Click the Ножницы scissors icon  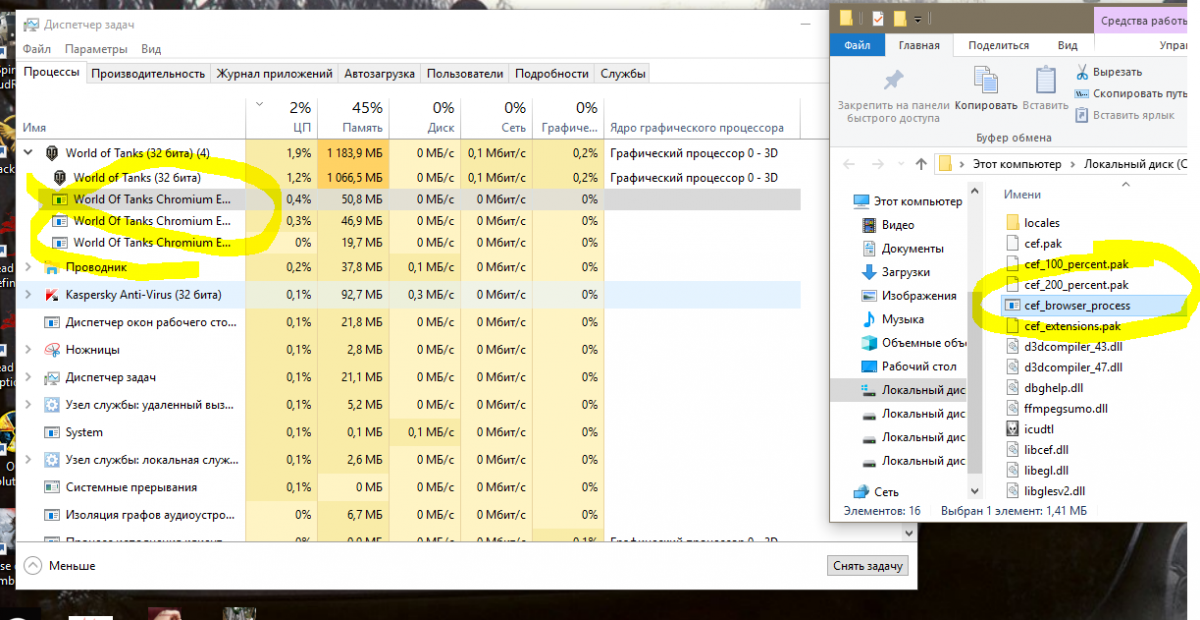tap(52, 350)
